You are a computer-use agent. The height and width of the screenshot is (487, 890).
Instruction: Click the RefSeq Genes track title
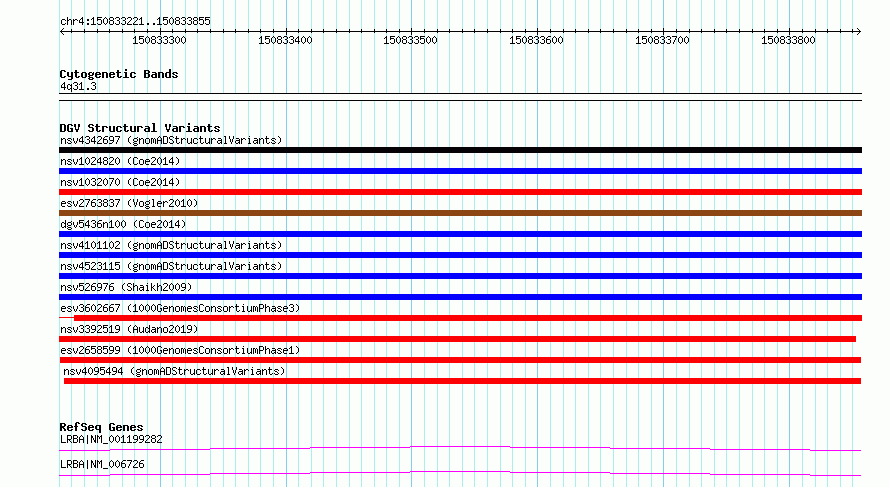pos(101,427)
